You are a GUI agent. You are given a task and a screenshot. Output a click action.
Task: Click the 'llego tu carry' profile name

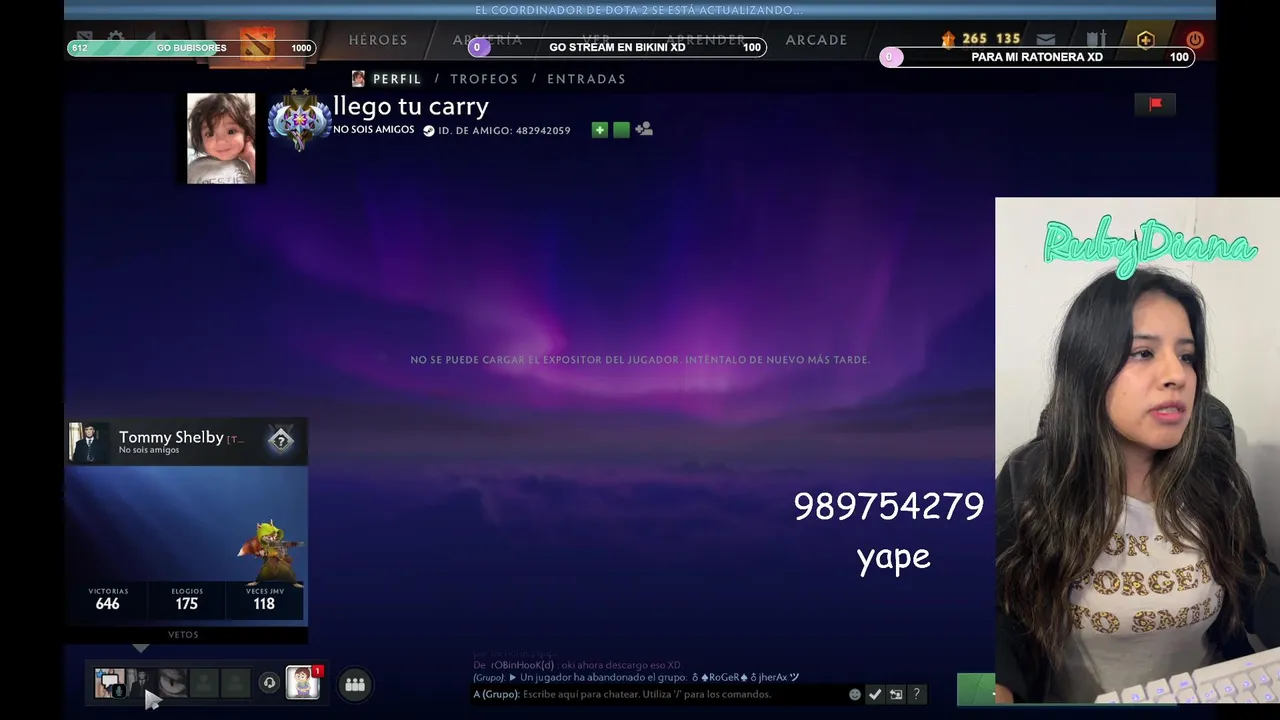411,106
